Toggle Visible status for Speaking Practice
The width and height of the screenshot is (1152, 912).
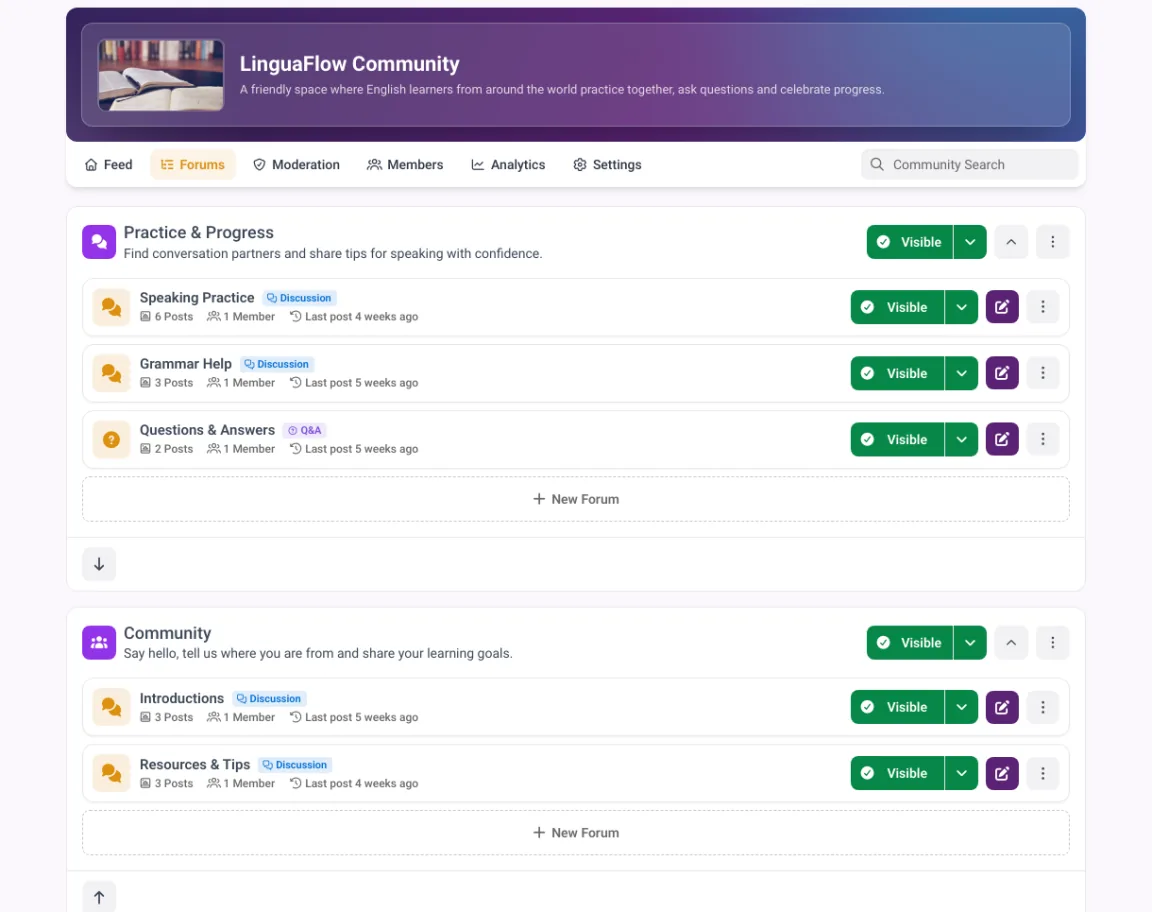897,307
